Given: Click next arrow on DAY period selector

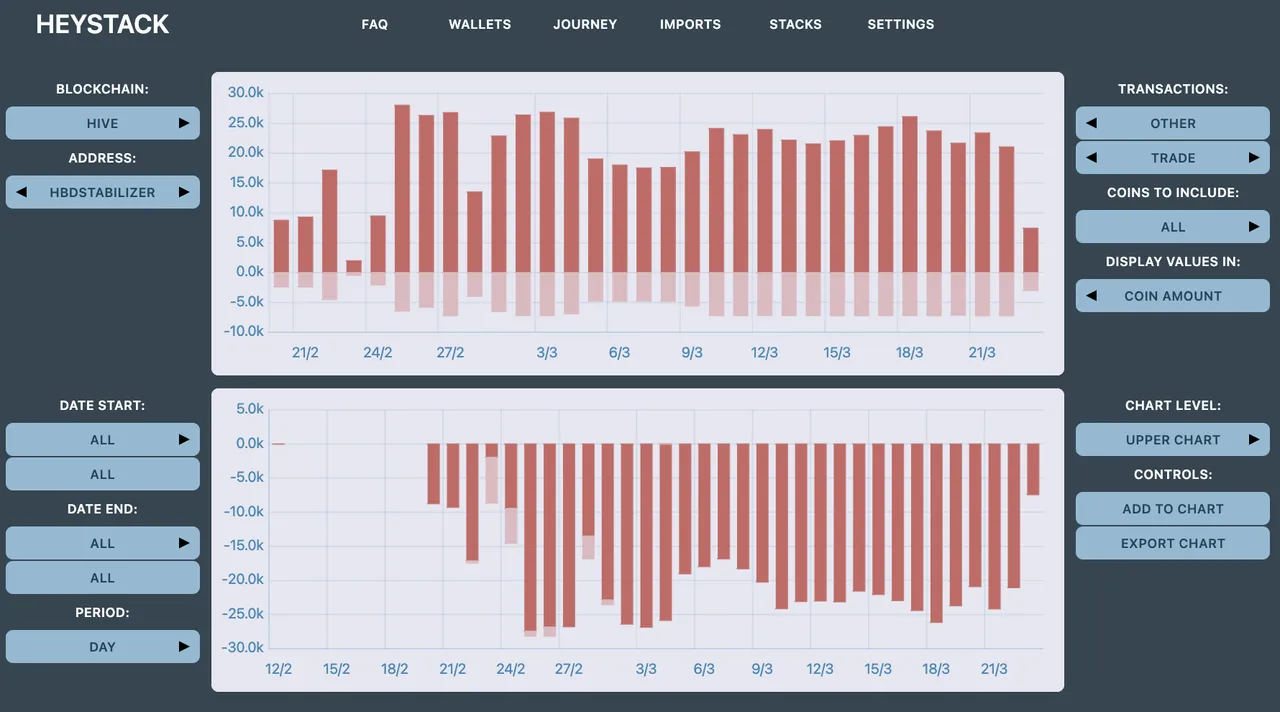Looking at the screenshot, I should (x=184, y=646).
